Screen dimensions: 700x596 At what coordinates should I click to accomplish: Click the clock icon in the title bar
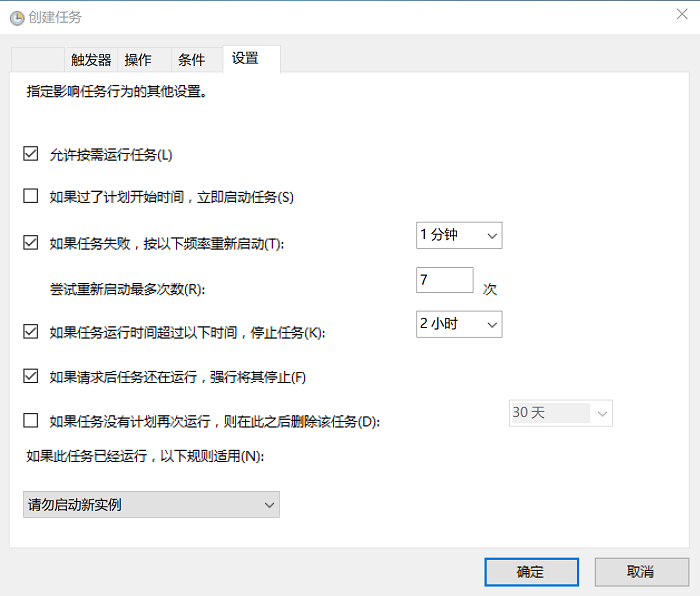[x=17, y=17]
